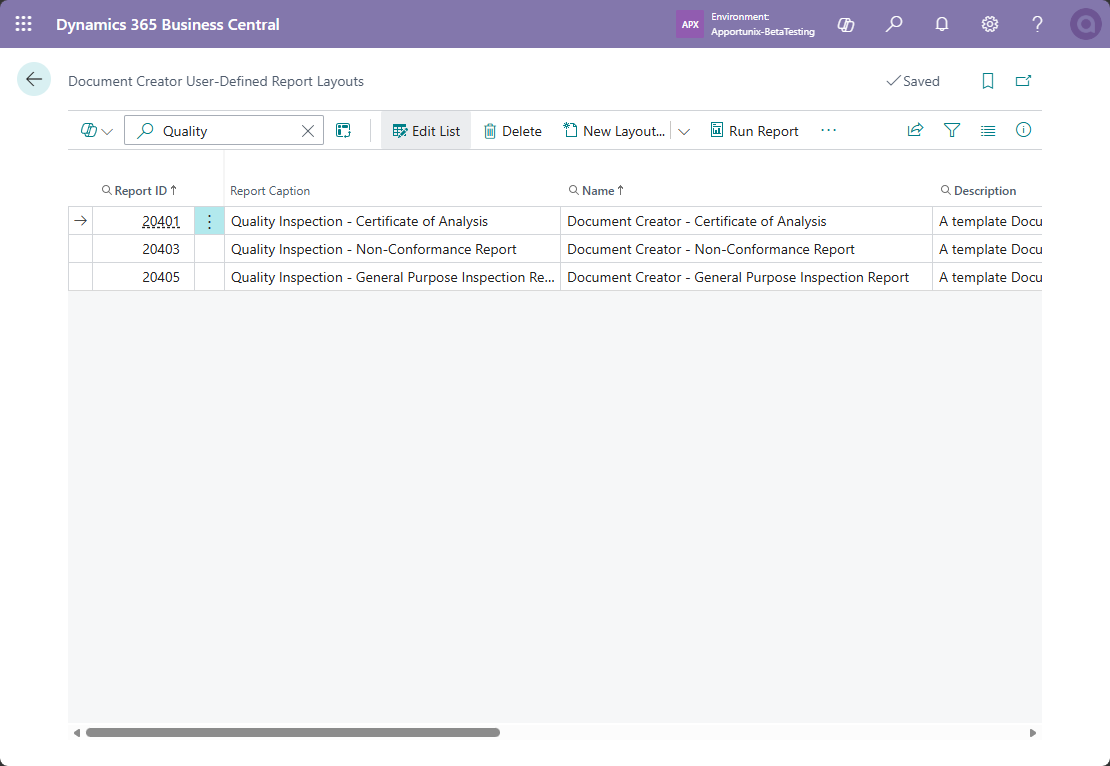Toggle the FactBox information icon
Viewport: 1110px width, 766px height.
click(1024, 130)
